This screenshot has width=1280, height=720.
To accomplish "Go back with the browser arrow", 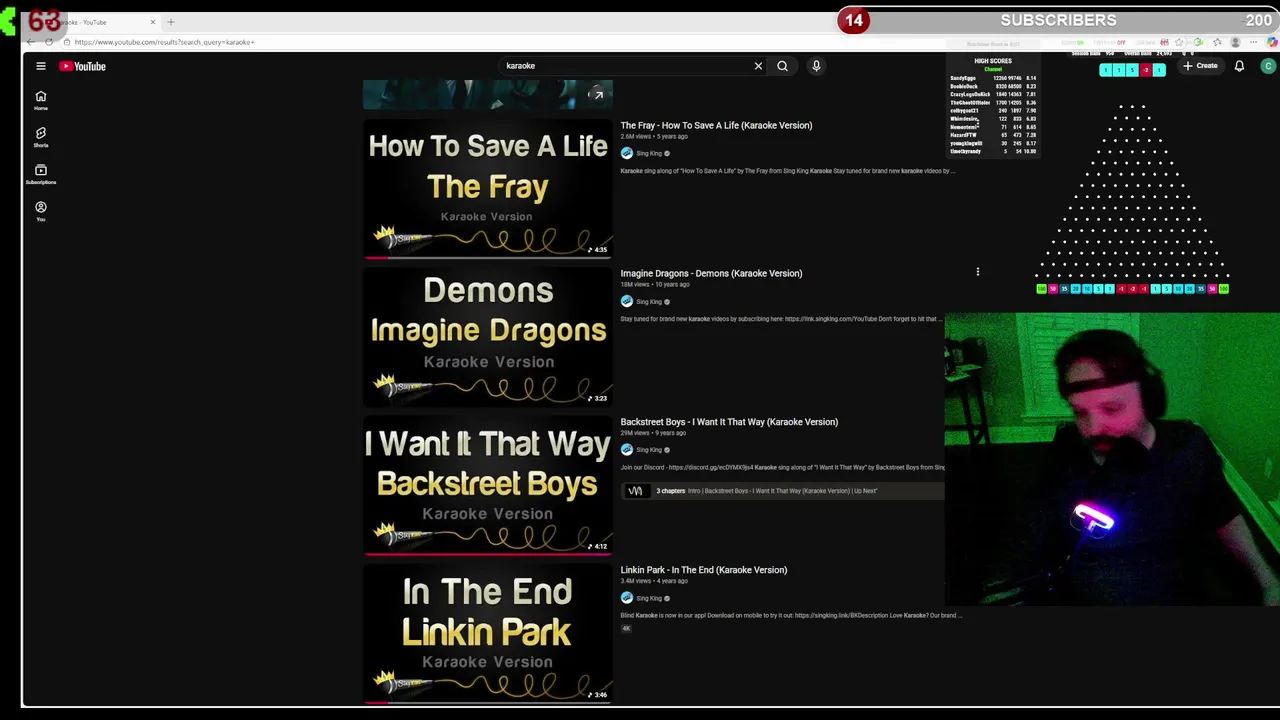I will 31,42.
